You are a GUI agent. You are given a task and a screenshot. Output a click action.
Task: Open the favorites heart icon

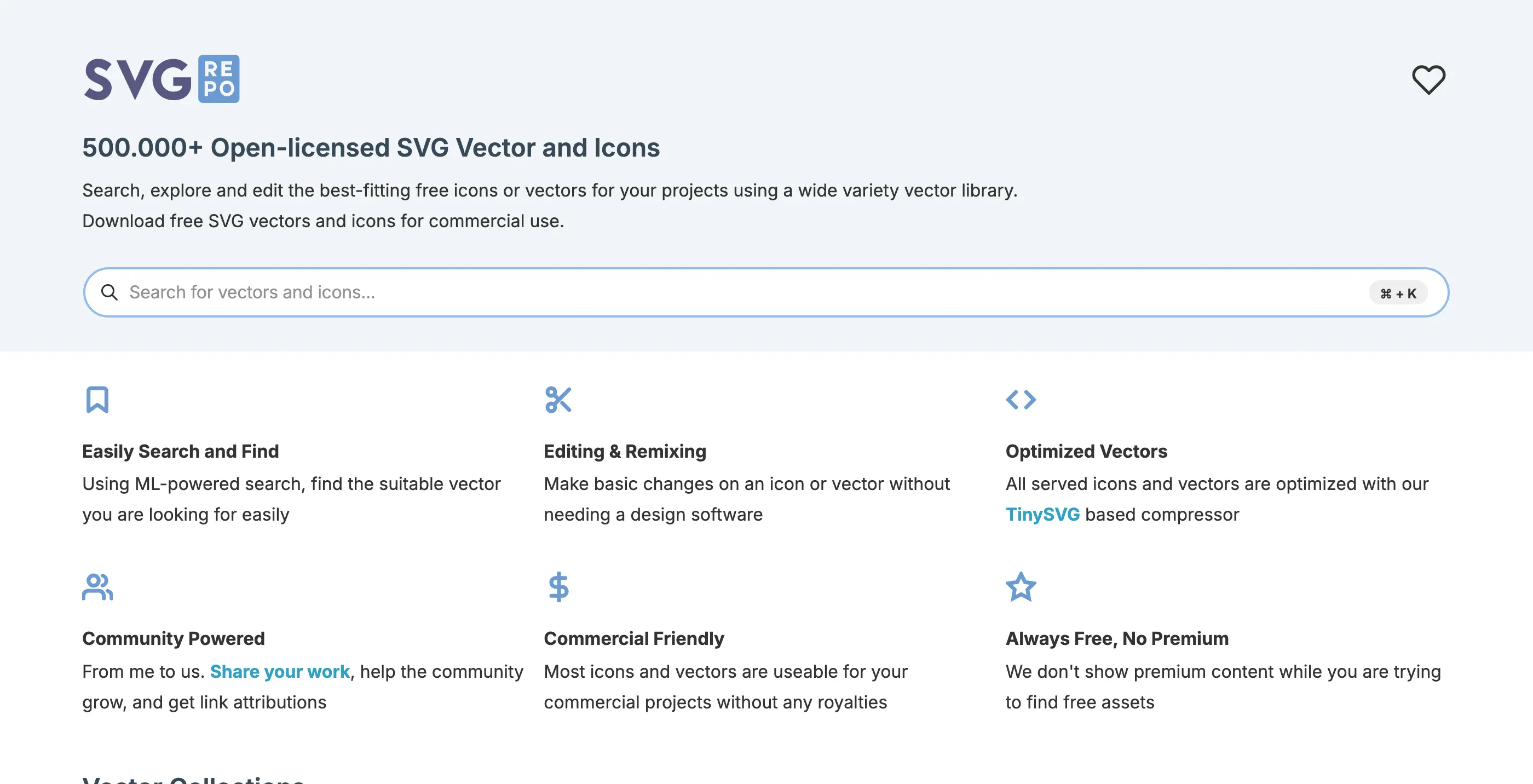(1428, 79)
